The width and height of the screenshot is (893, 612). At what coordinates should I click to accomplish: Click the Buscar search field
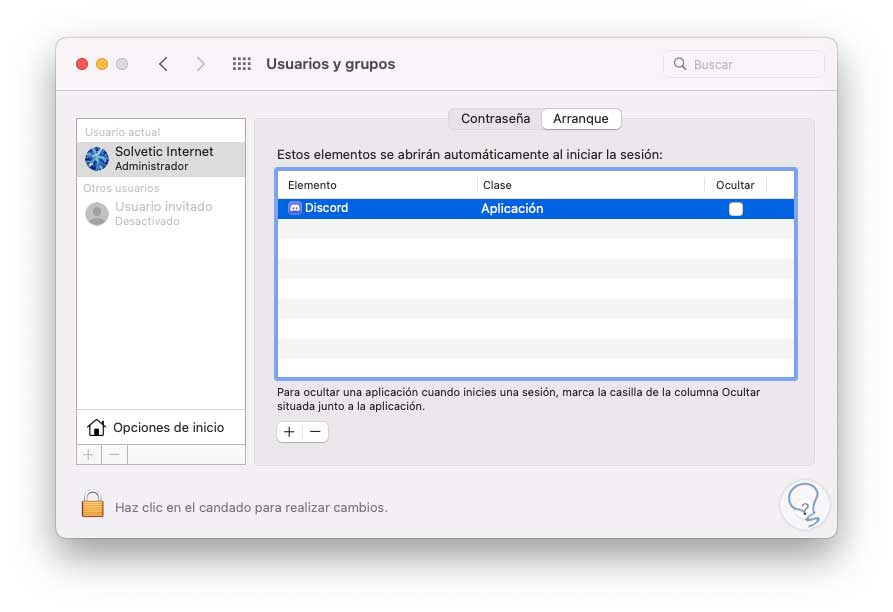[x=744, y=64]
